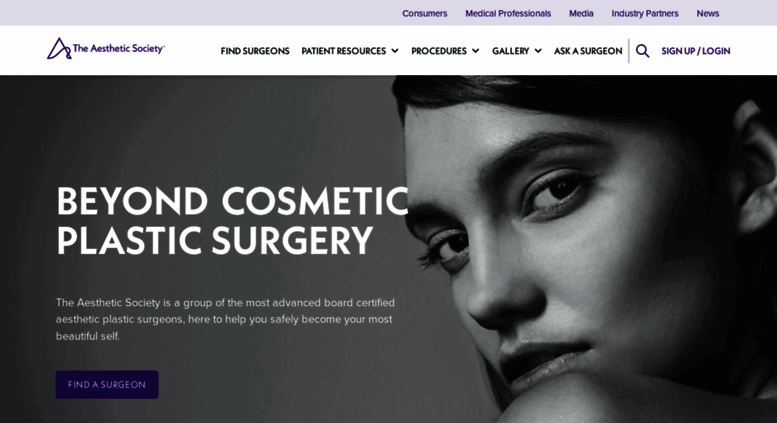The width and height of the screenshot is (777, 423).
Task: Open Industry Partners link
Action: 645,13
